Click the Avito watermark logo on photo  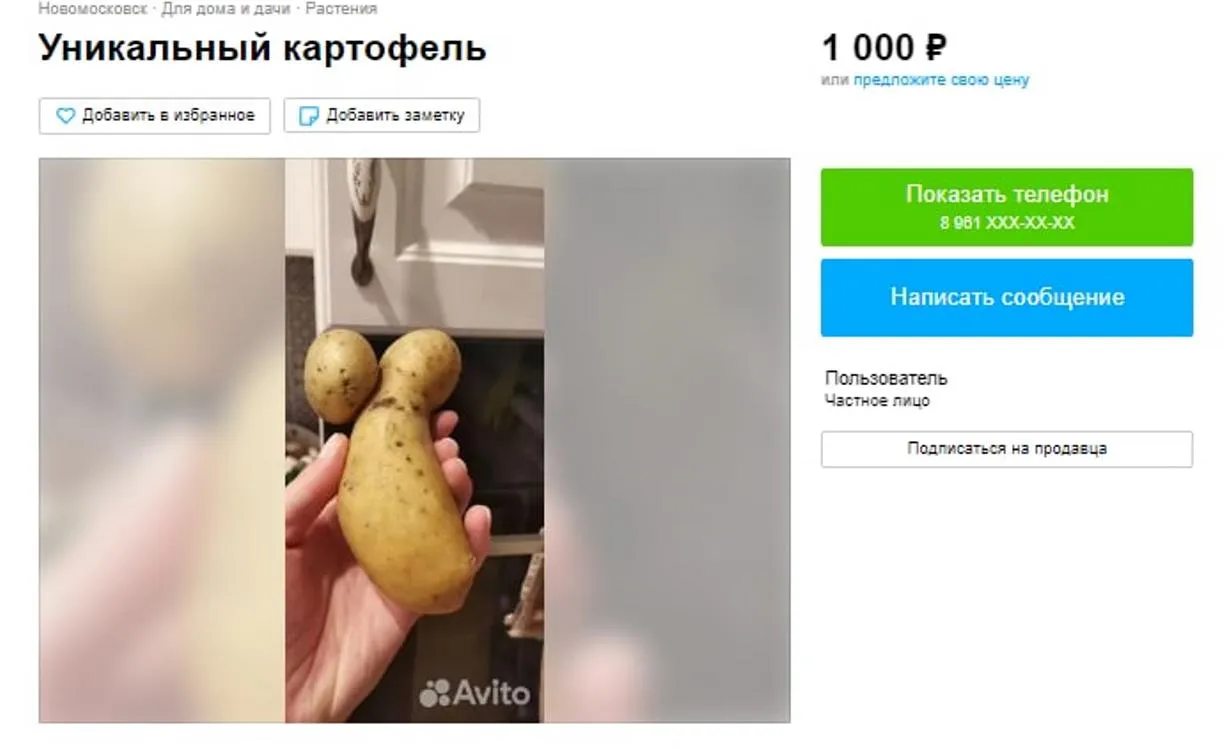(475, 692)
